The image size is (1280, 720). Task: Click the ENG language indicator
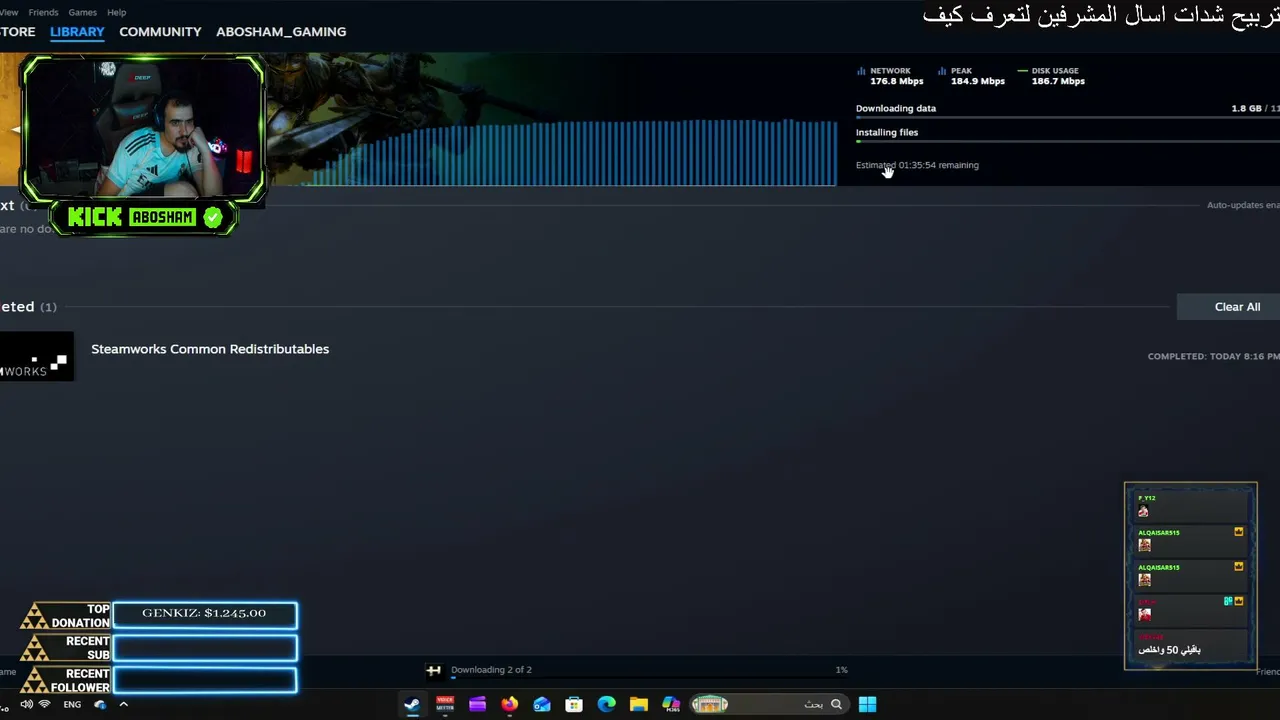point(72,704)
